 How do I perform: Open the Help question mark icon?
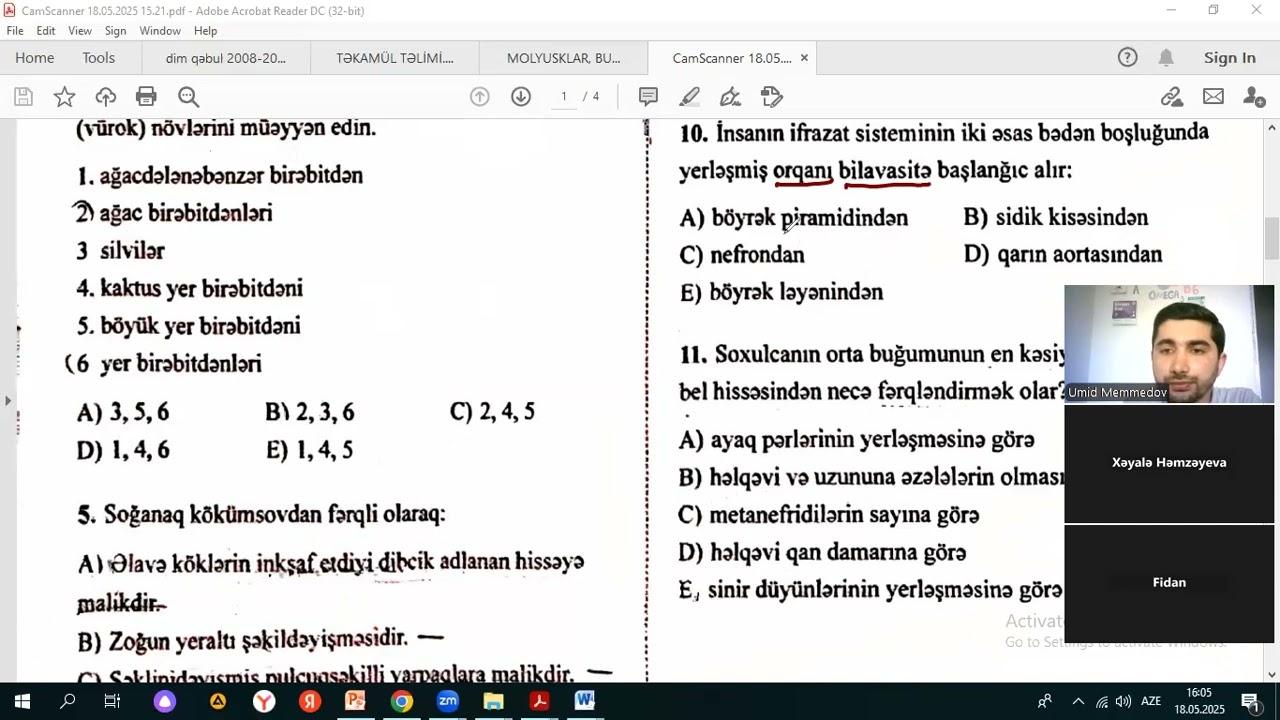1127,58
